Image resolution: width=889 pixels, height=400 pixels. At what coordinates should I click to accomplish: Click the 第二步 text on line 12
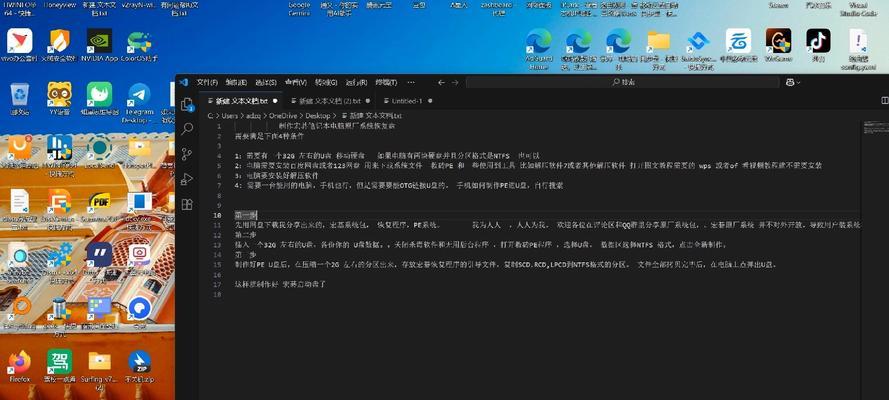click(246, 235)
